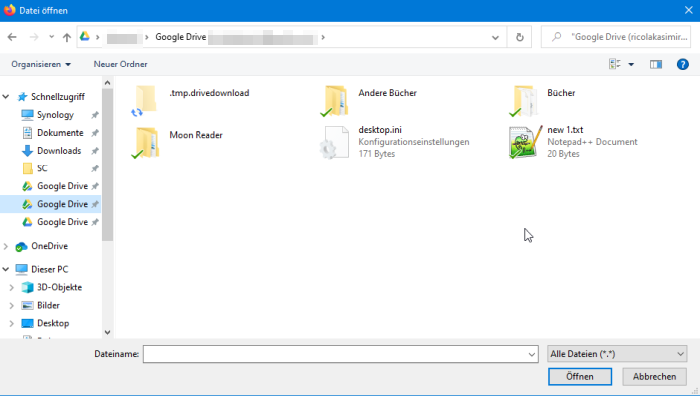This screenshot has height=396, width=700.
Task: Click the Öffnen button
Action: [x=579, y=376]
